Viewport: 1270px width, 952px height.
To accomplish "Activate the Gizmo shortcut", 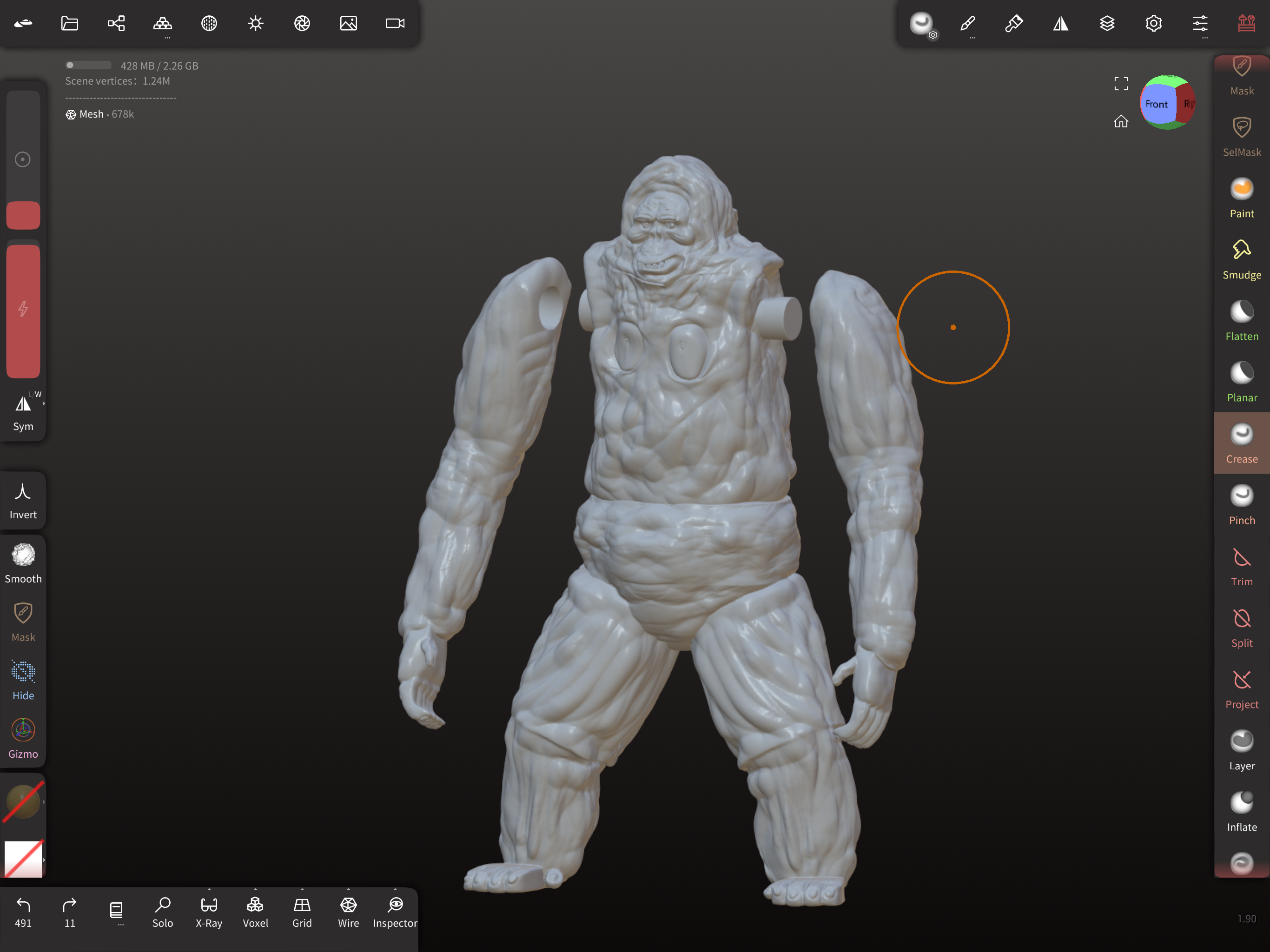I will point(23,739).
